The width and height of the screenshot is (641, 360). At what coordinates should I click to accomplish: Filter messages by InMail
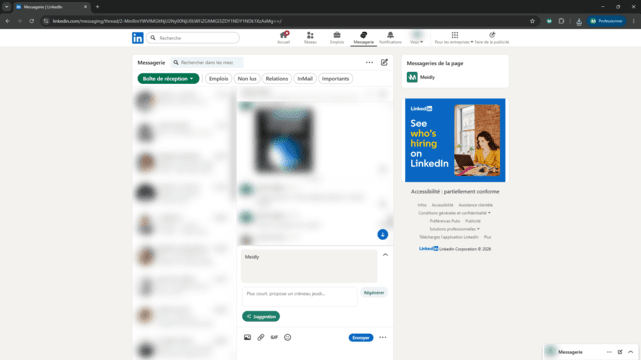pyautogui.click(x=305, y=78)
